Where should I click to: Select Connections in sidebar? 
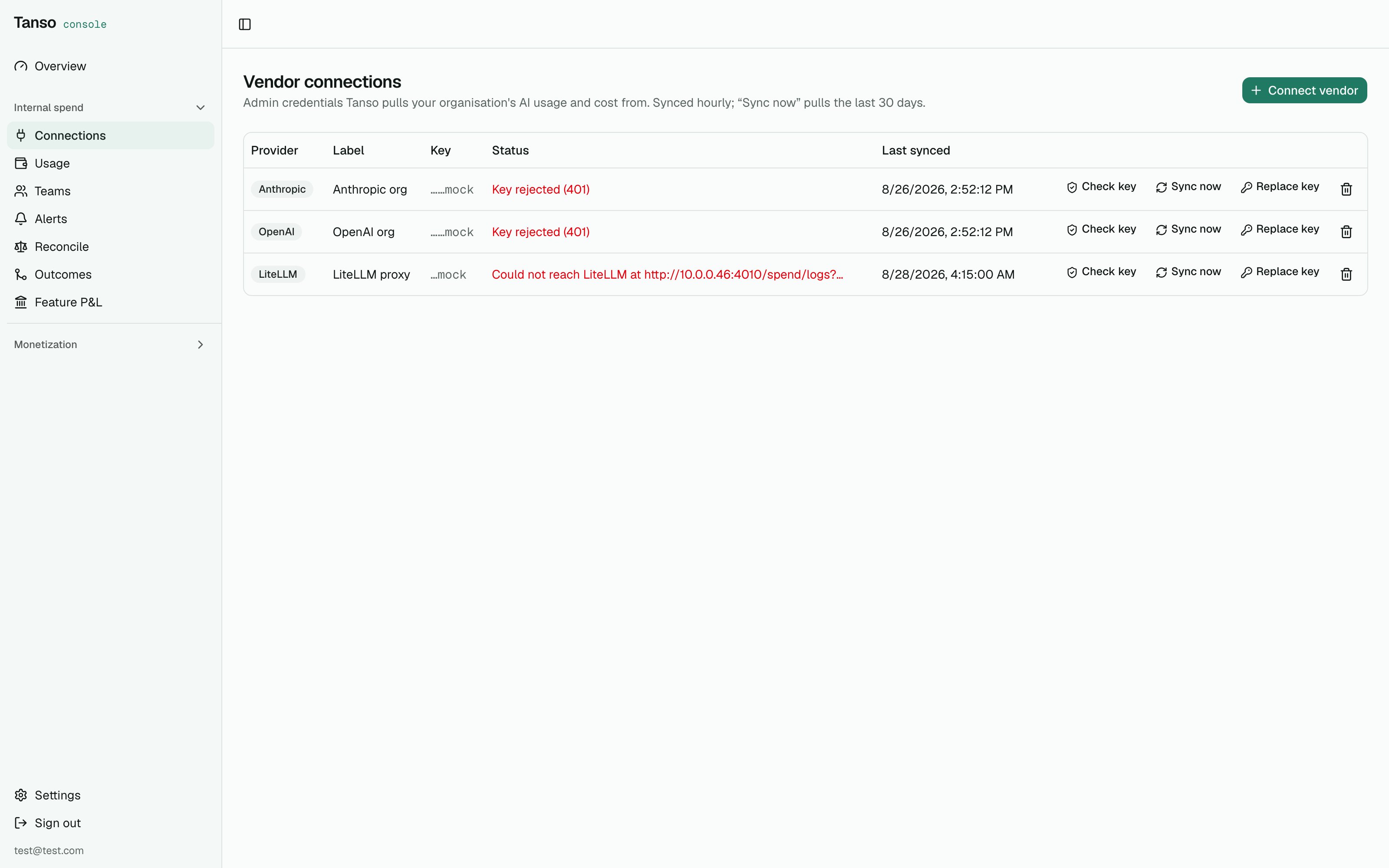coord(110,135)
